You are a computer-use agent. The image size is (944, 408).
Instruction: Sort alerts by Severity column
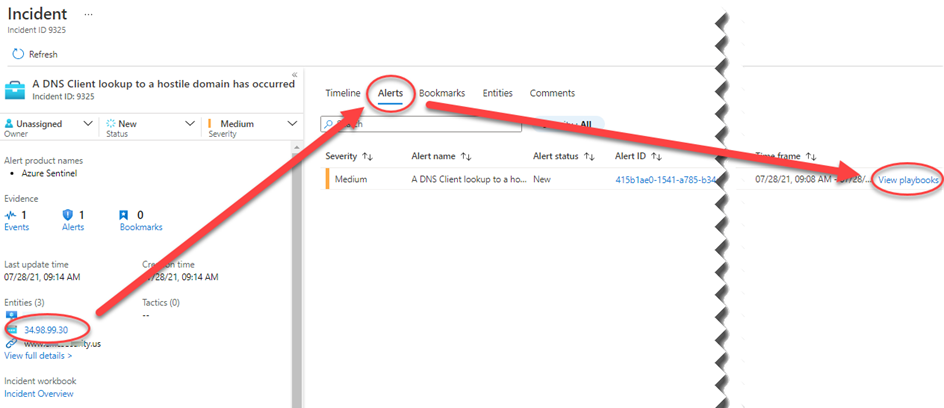(367, 156)
